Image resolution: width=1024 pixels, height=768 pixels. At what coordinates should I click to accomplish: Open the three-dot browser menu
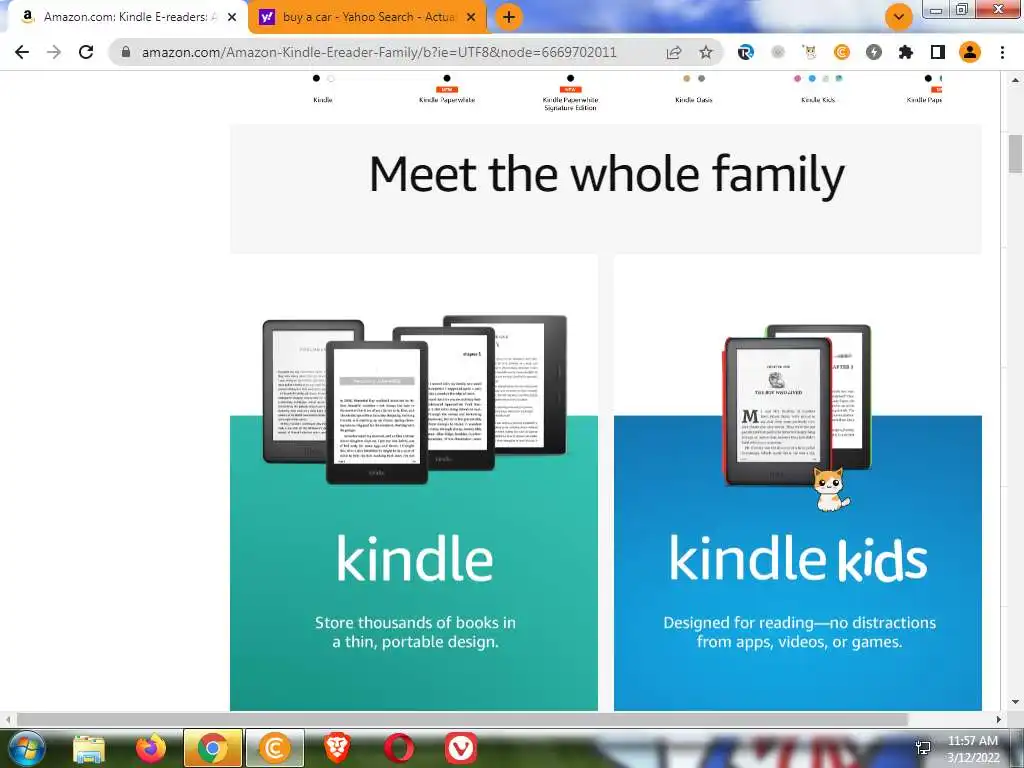(x=1002, y=52)
